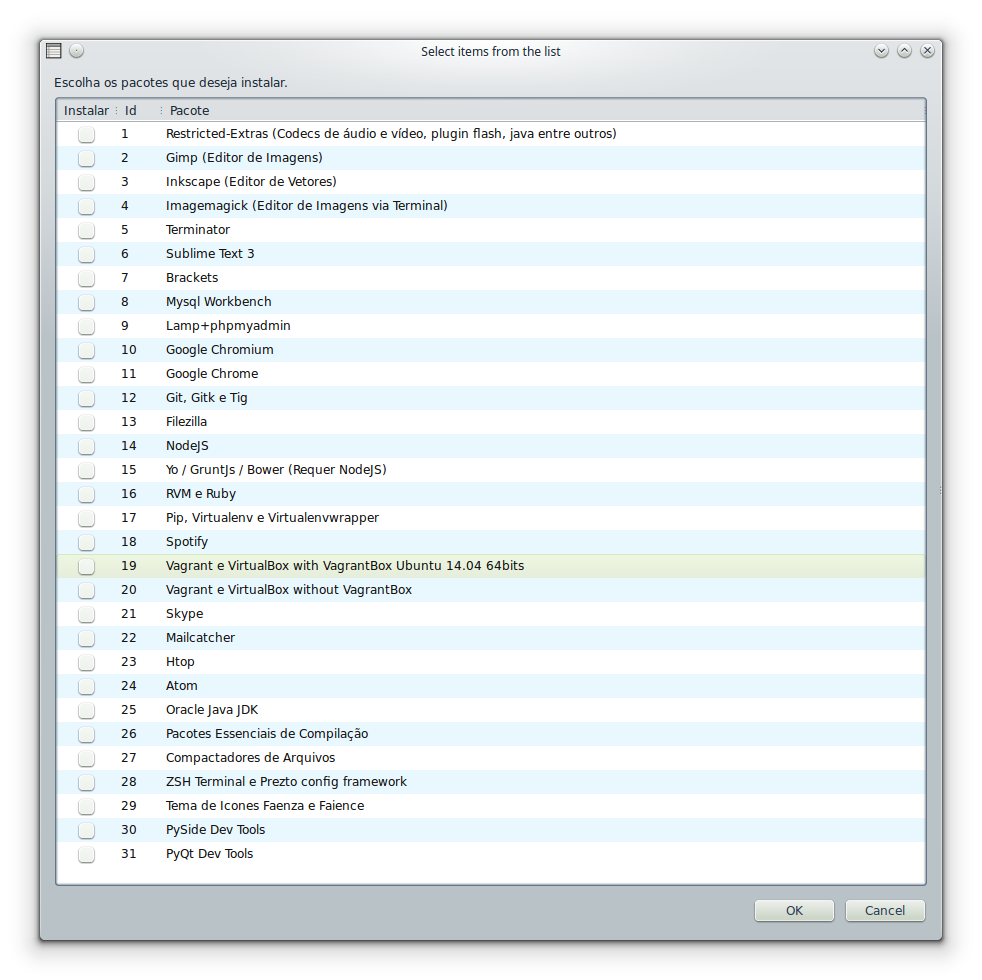Open the window menu icon in the title bar
982x980 pixels.
point(54,51)
